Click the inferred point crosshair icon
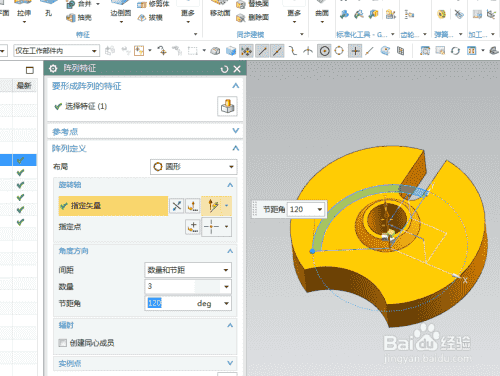The image size is (500, 376). [212, 227]
